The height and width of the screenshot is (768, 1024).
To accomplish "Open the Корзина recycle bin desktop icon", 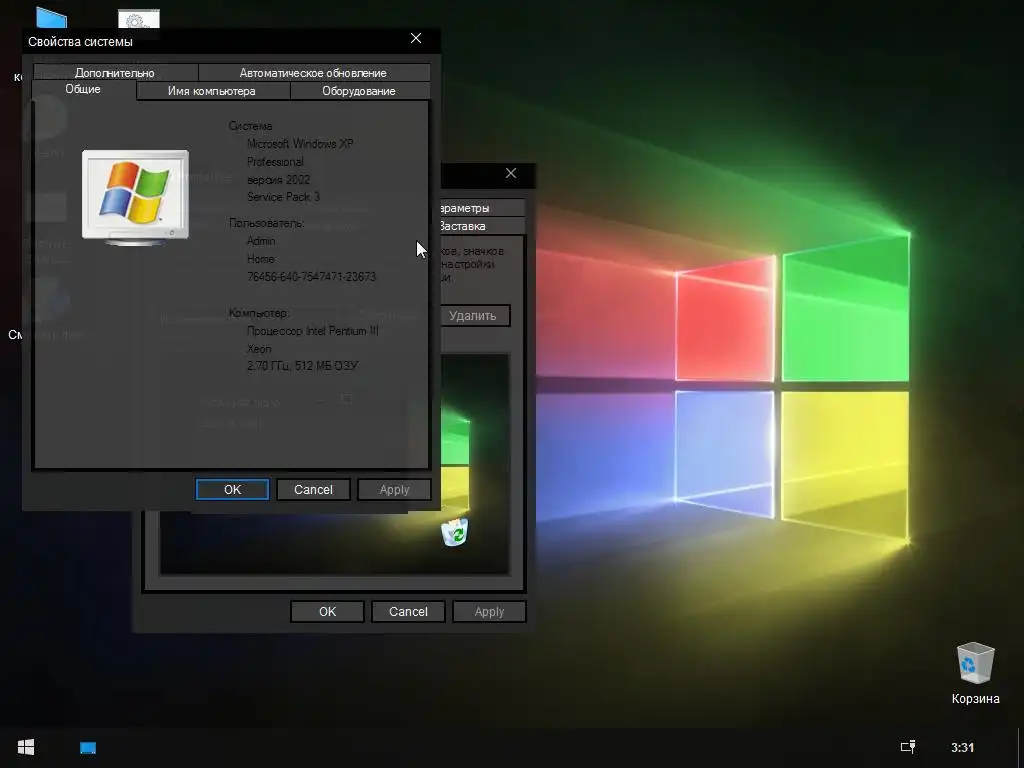I will click(975, 673).
